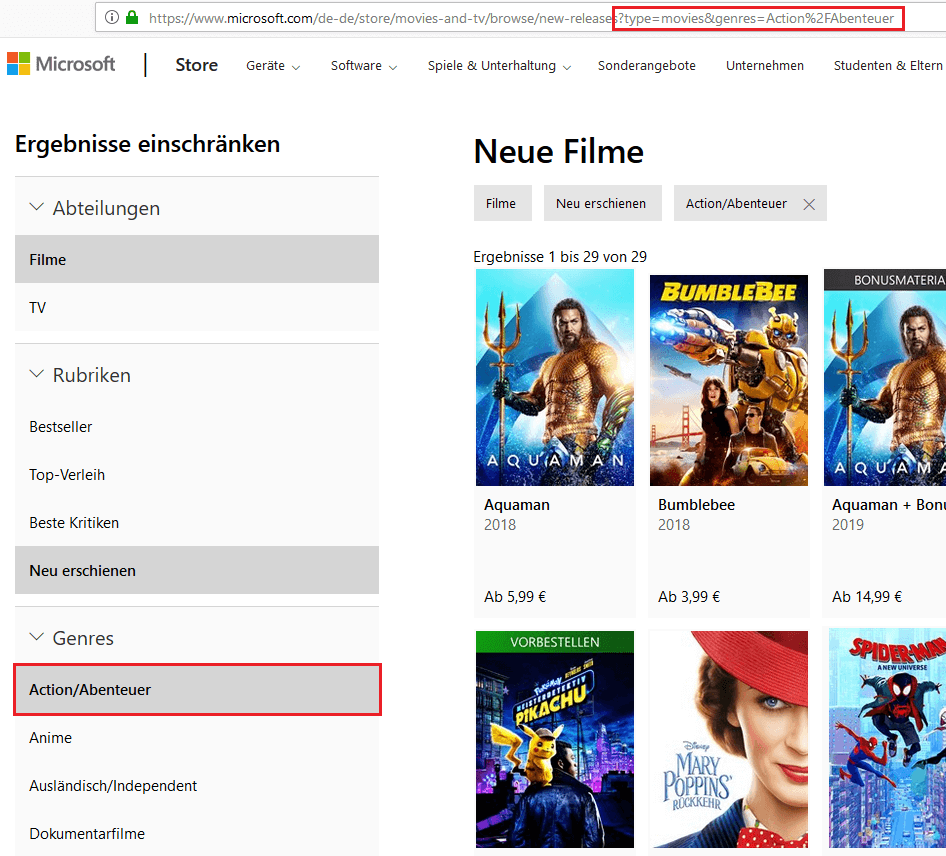Image resolution: width=946 pixels, height=856 pixels.
Task: Open Spiele & Unterhaltung dropdown menu
Action: (x=499, y=66)
